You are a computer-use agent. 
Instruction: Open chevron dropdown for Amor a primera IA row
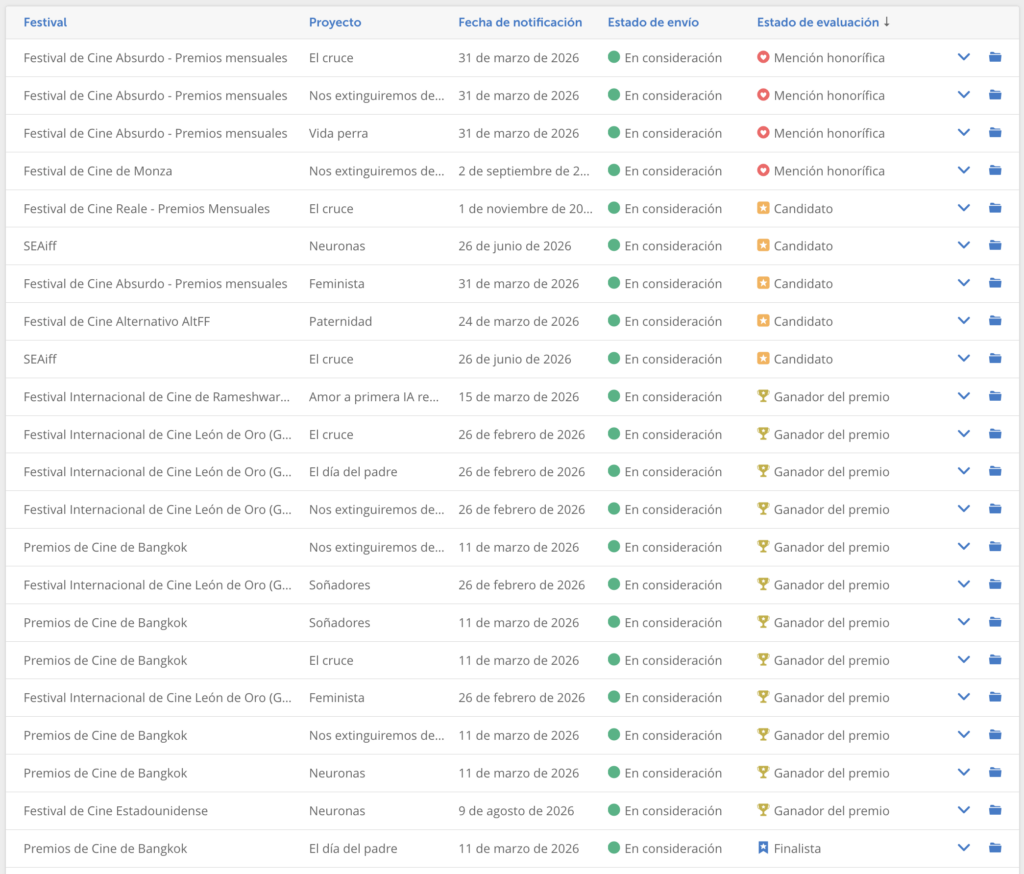(964, 397)
